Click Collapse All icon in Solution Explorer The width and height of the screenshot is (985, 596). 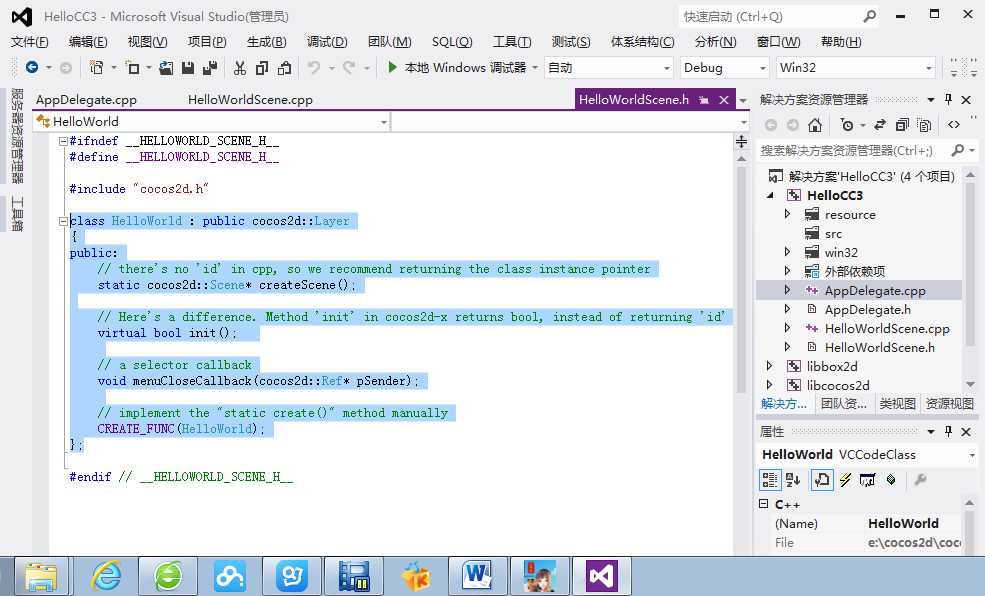pos(902,125)
